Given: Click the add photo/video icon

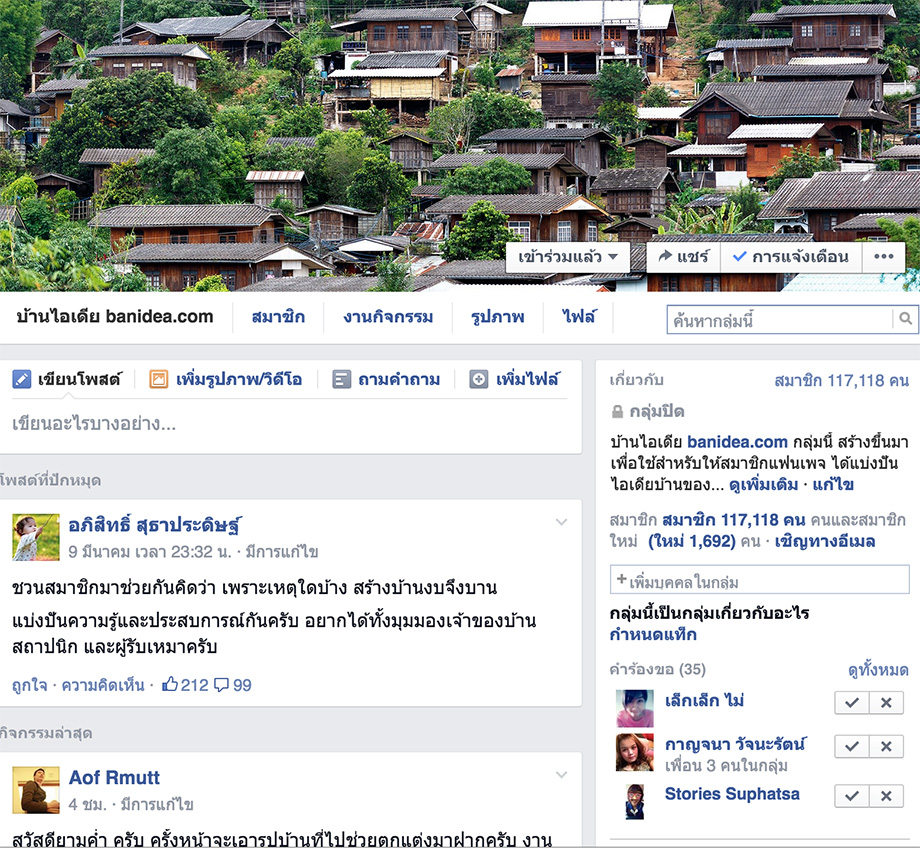Looking at the screenshot, I should click(158, 380).
